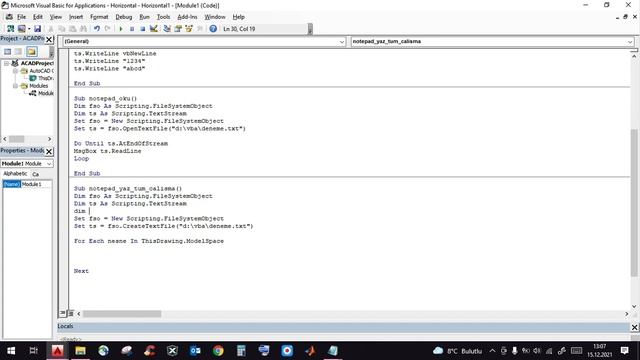Click the Full Module View icon at code window bottom
This screenshot has width=640, height=360.
(70, 313)
